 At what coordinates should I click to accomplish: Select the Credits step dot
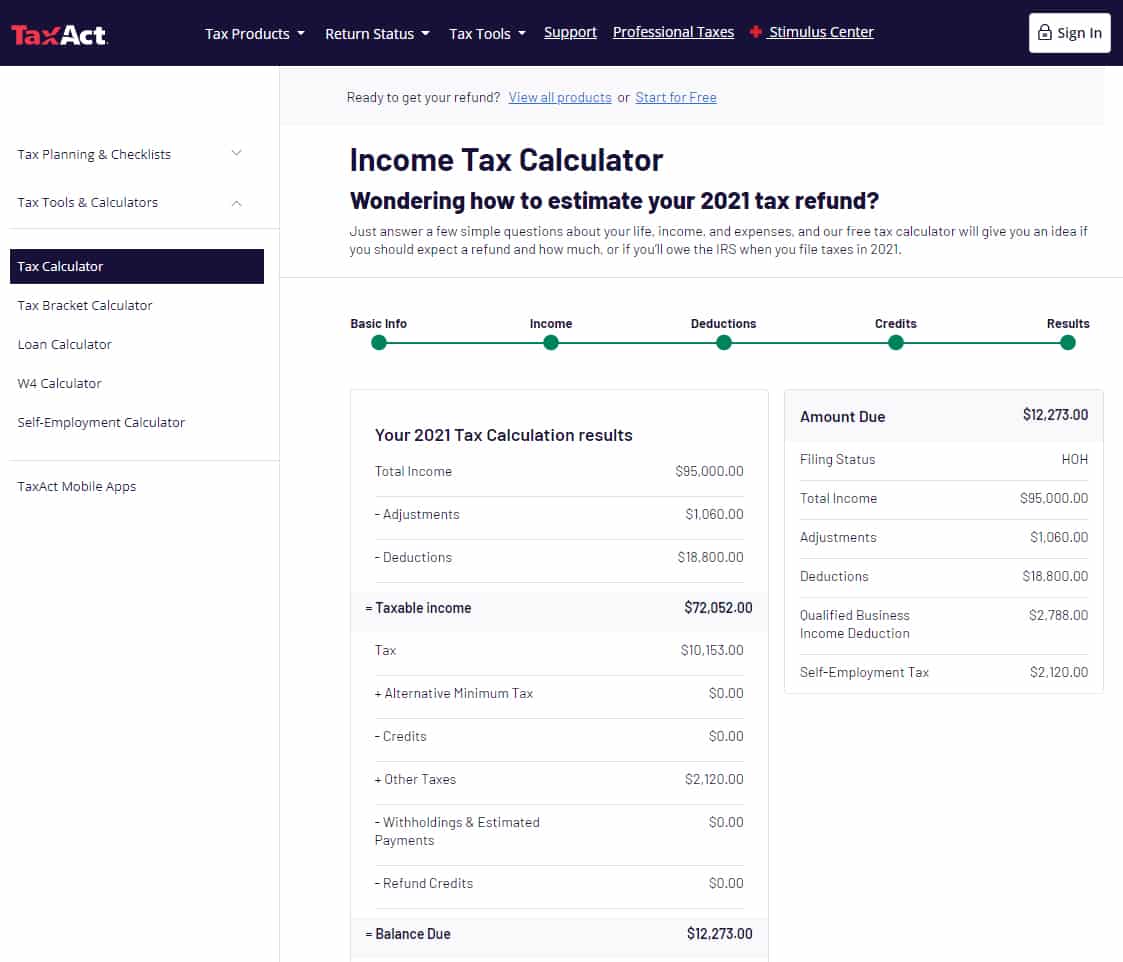click(x=895, y=342)
